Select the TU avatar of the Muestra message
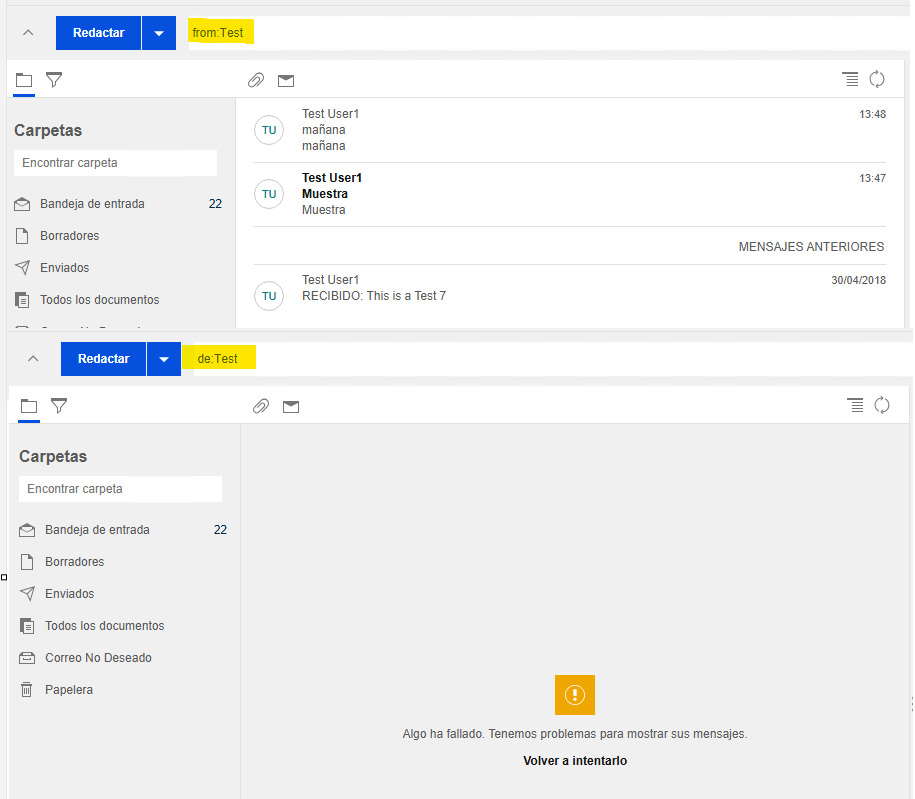This screenshot has height=799, width=915. (x=269, y=194)
